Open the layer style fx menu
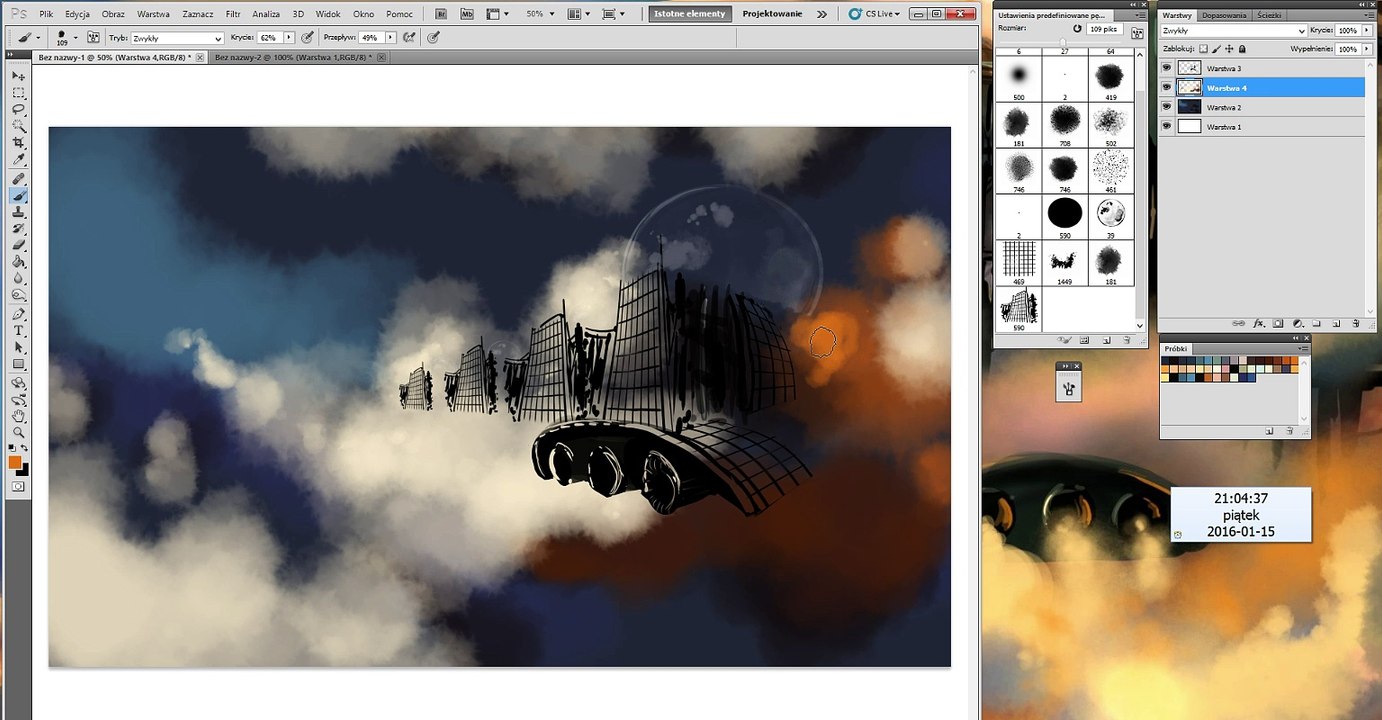Screen dimensions: 1382x720 pos(1259,323)
